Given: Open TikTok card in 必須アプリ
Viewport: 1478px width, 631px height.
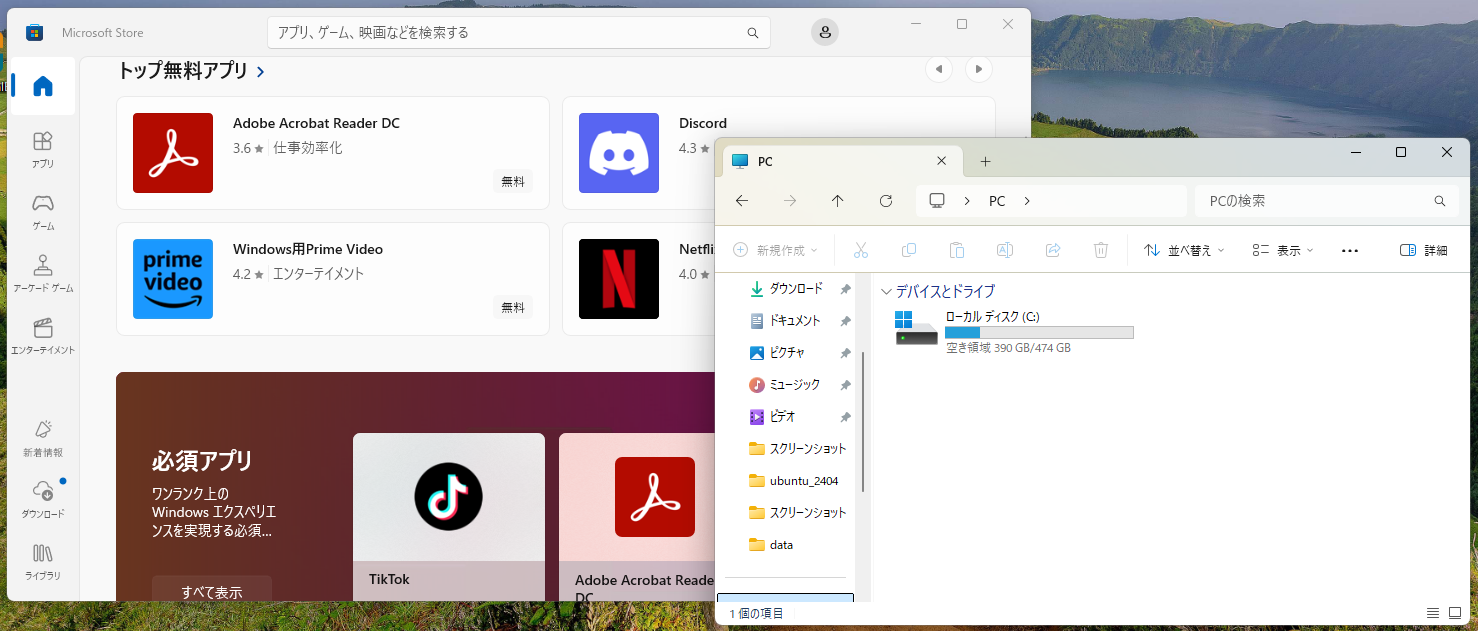Looking at the screenshot, I should pos(449,517).
